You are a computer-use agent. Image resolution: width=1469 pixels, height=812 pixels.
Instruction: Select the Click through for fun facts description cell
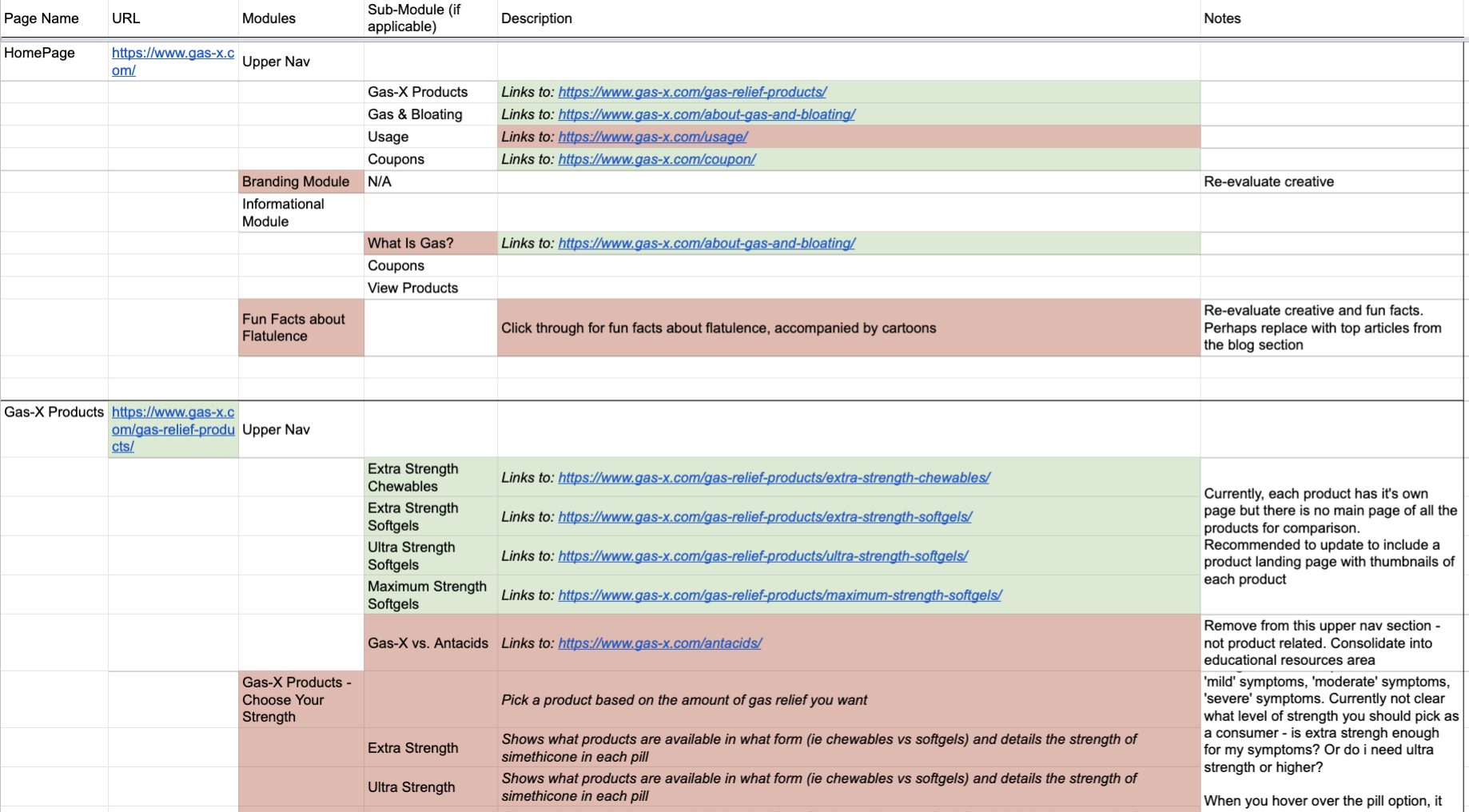(x=849, y=328)
